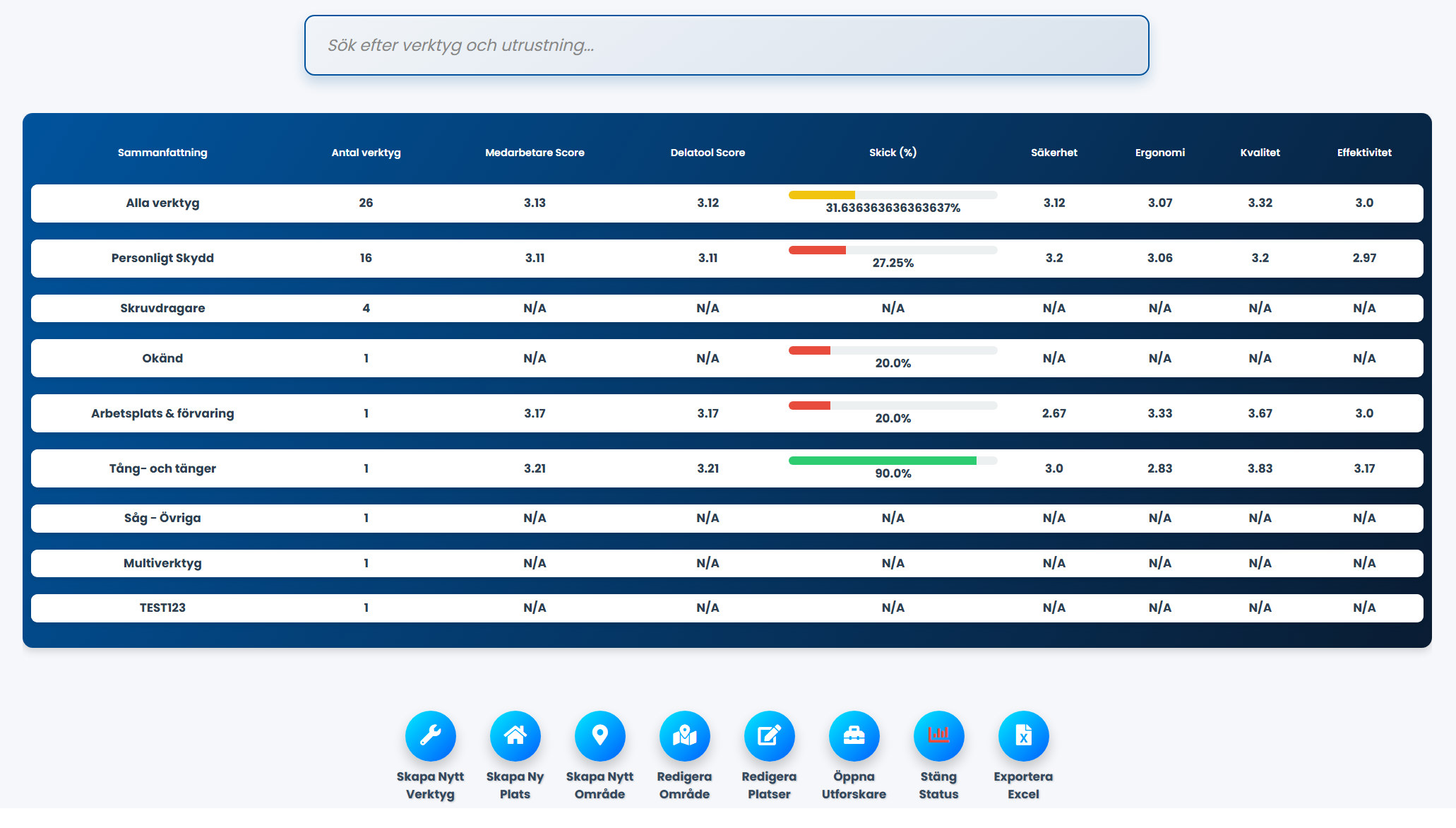The height and width of the screenshot is (828, 1456).
Task: Click the Skapa Ny Plats house icon
Action: (x=515, y=735)
